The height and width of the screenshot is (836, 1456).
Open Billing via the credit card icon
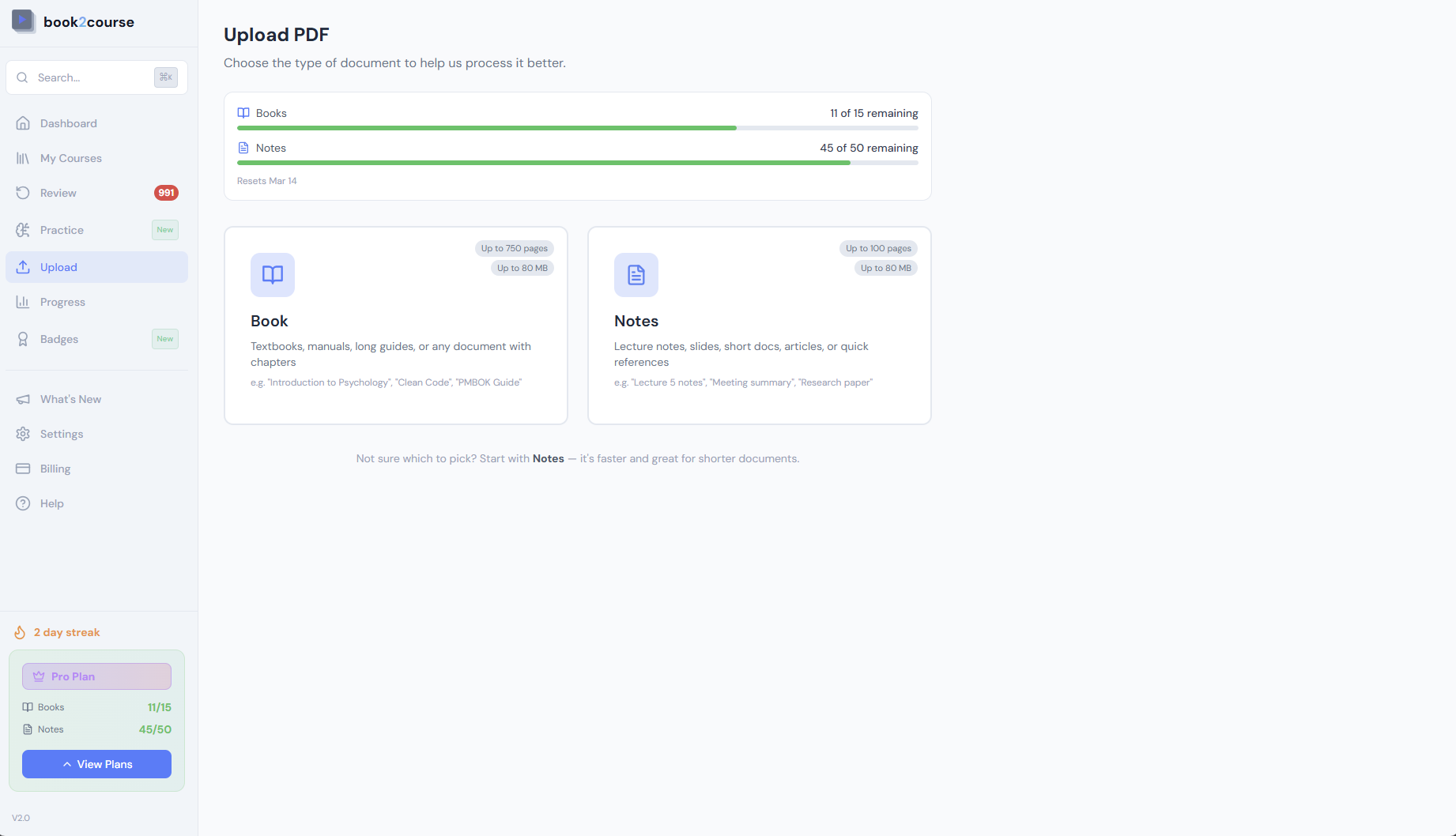(x=24, y=468)
